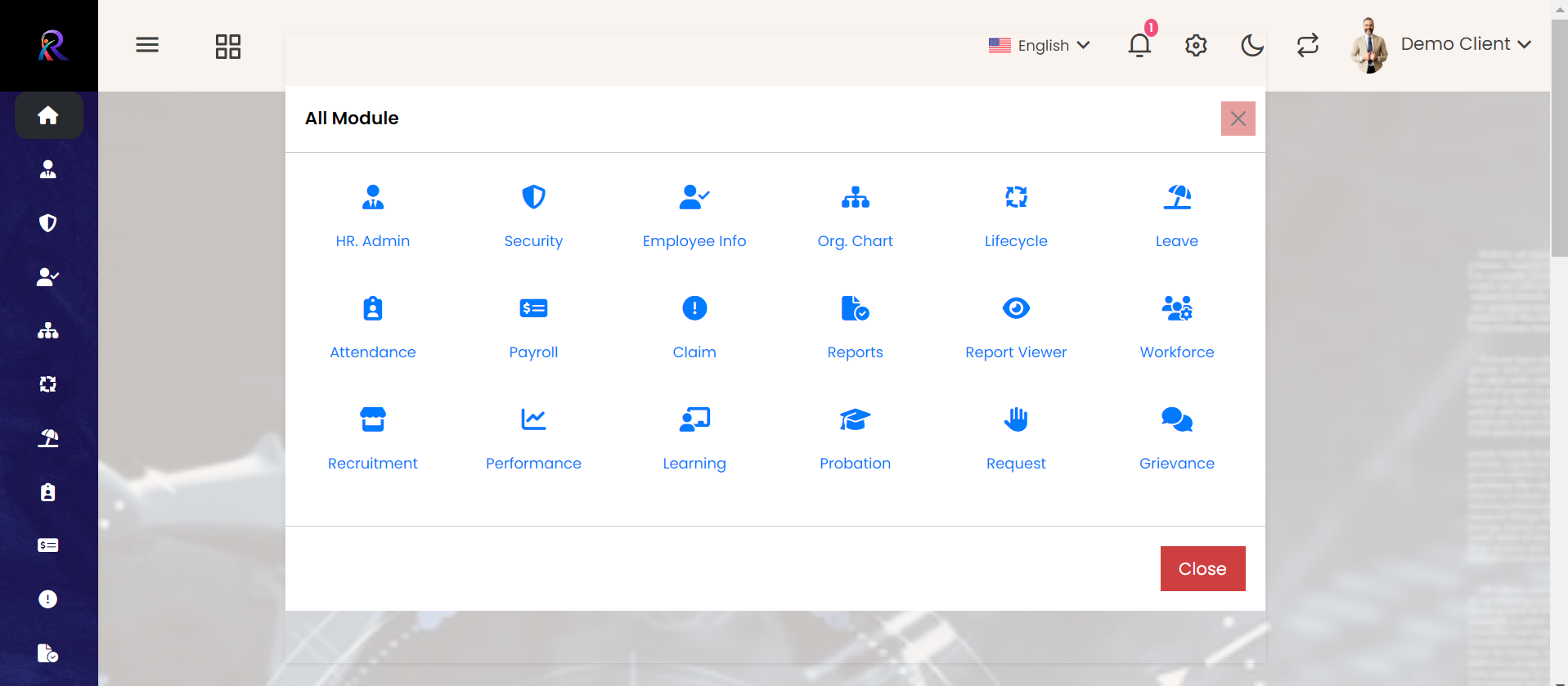Click the red Close button
Viewport: 1568px width, 686px height.
tap(1202, 568)
